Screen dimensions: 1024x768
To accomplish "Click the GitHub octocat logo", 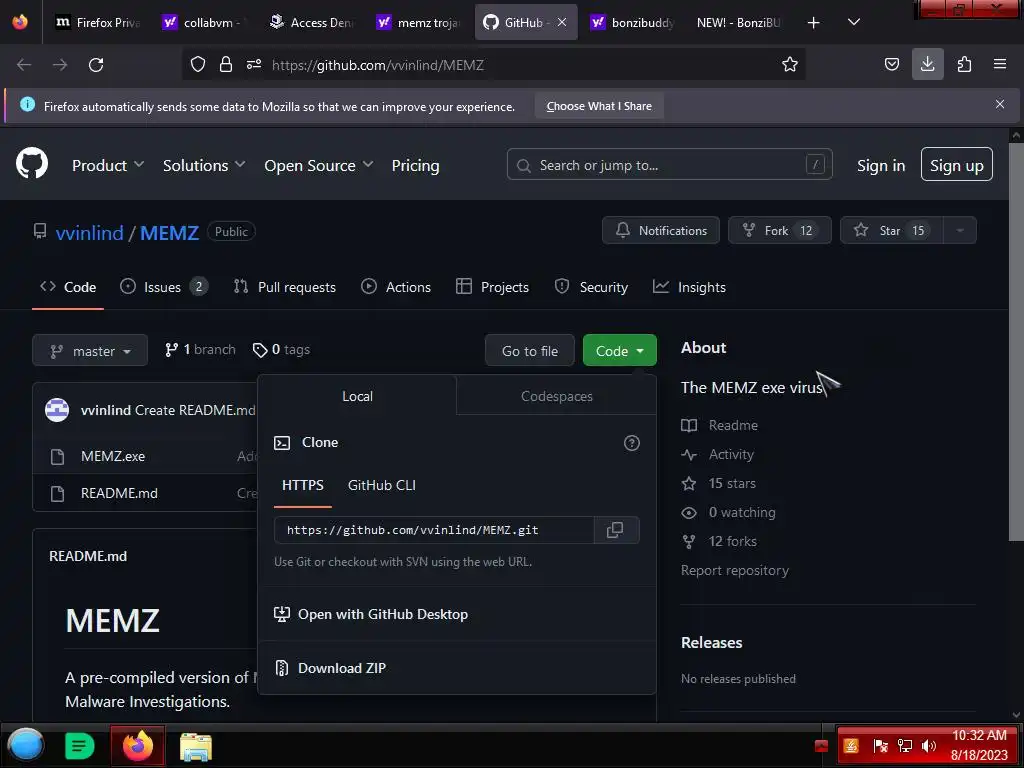I will pyautogui.click(x=32, y=163).
